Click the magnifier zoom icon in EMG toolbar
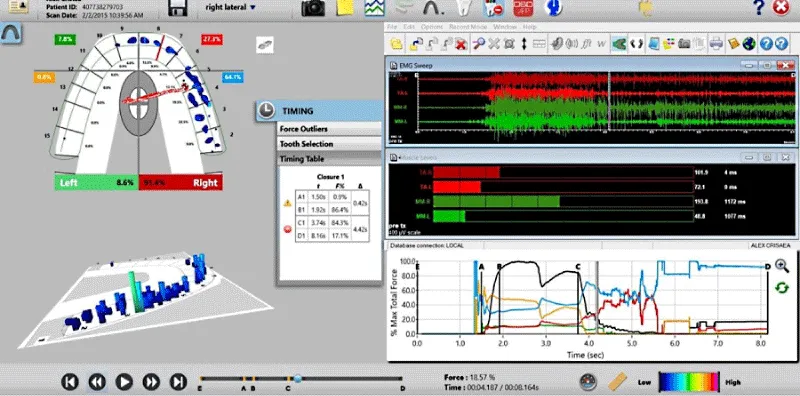 (x=478, y=44)
